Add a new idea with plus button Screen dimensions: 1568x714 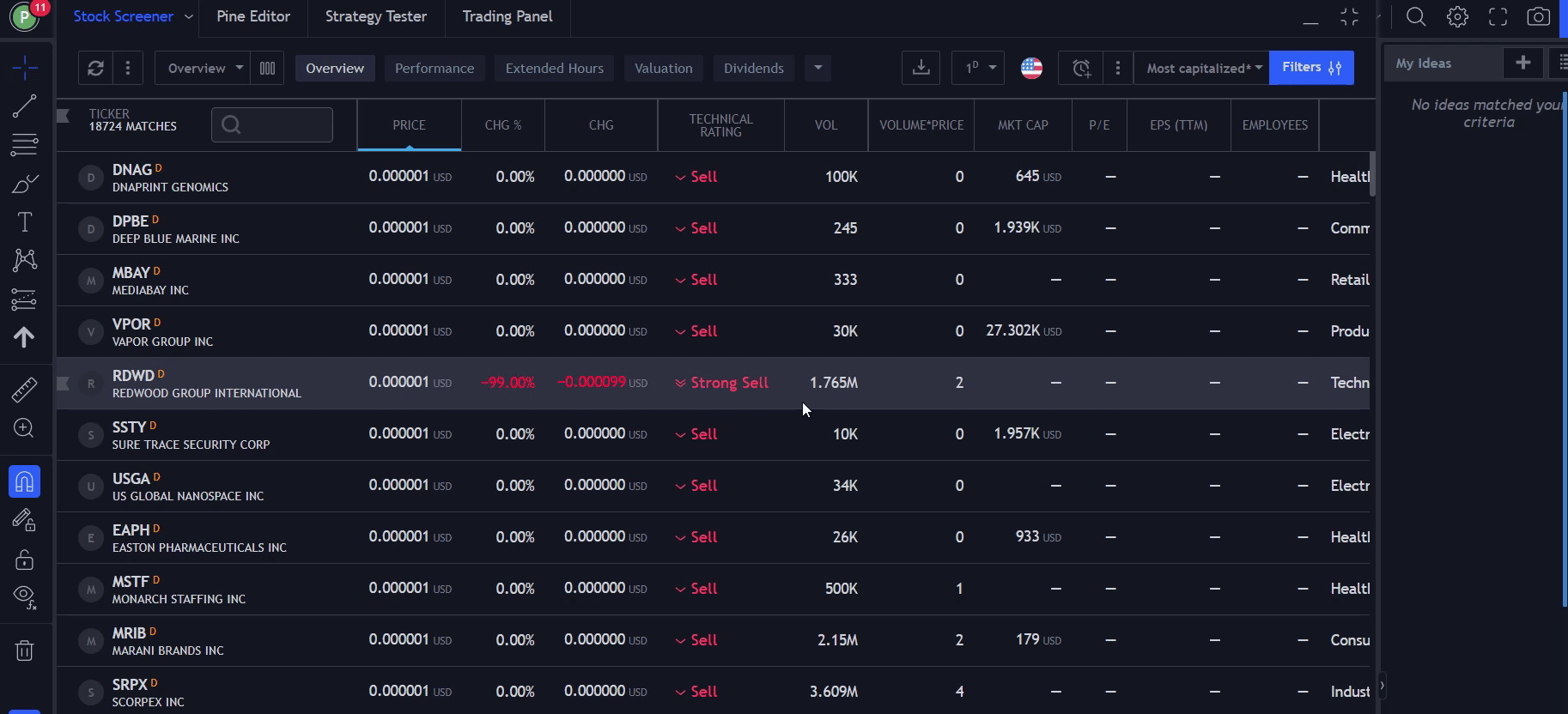click(1523, 63)
